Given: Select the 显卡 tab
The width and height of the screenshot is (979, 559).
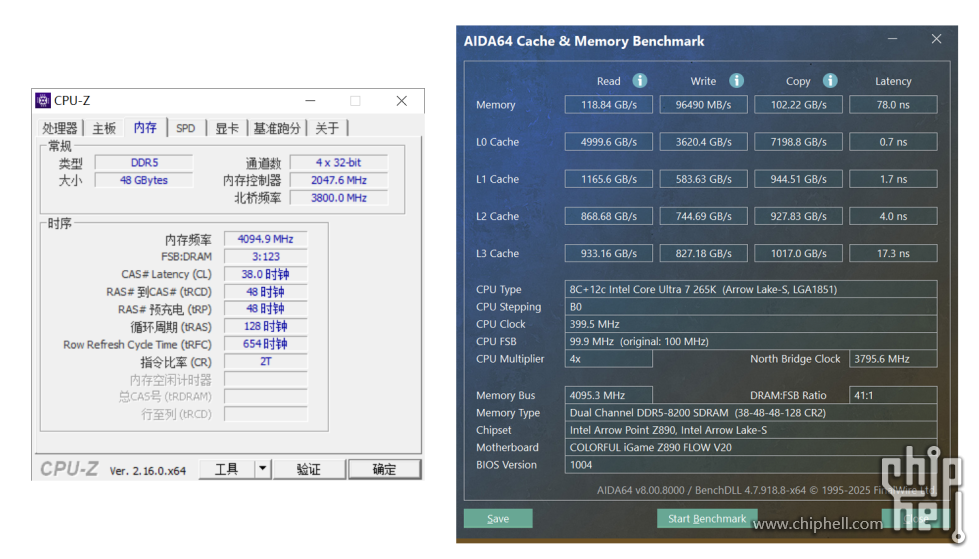Looking at the screenshot, I should tap(227, 128).
